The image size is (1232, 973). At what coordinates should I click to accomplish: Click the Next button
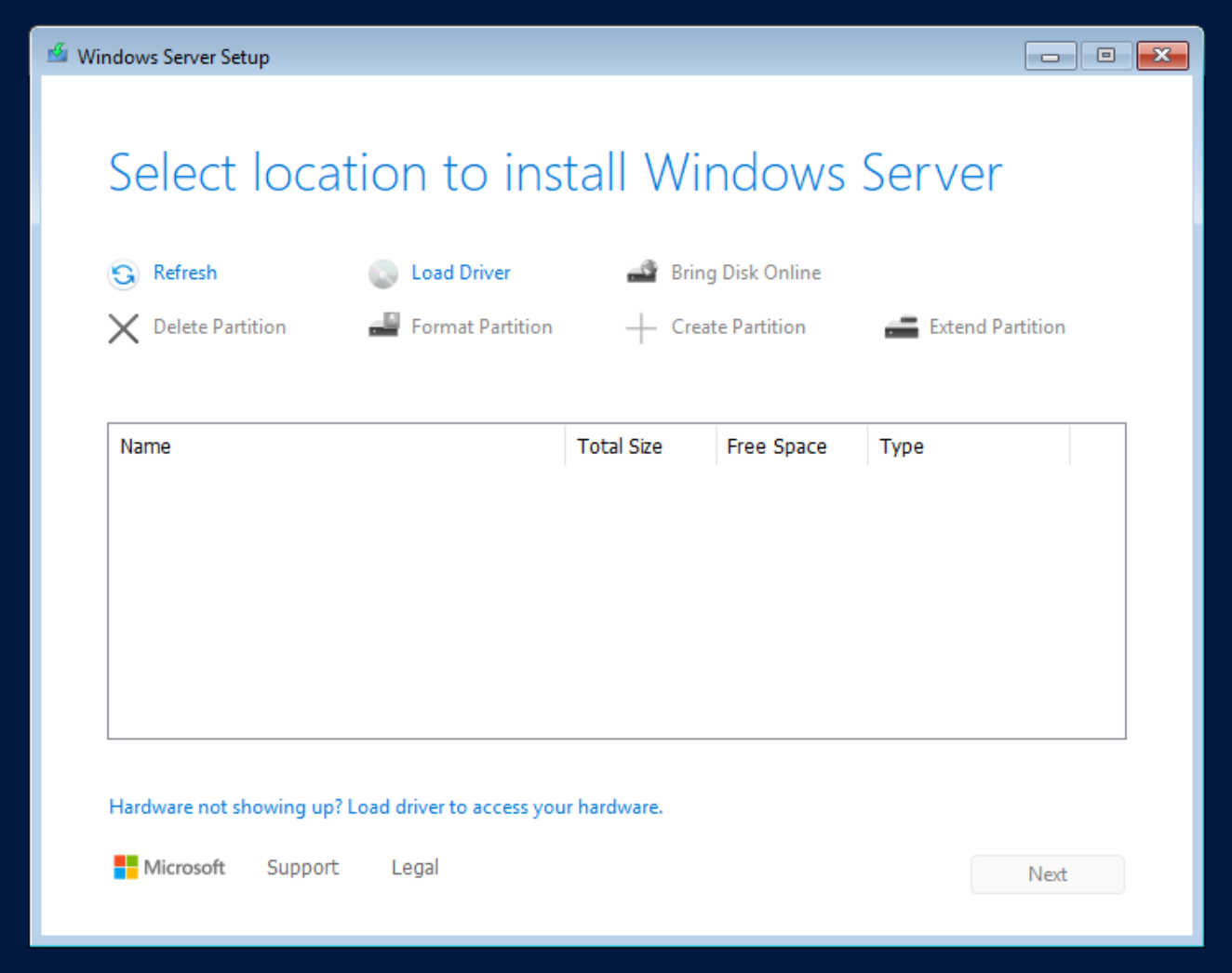point(1048,874)
